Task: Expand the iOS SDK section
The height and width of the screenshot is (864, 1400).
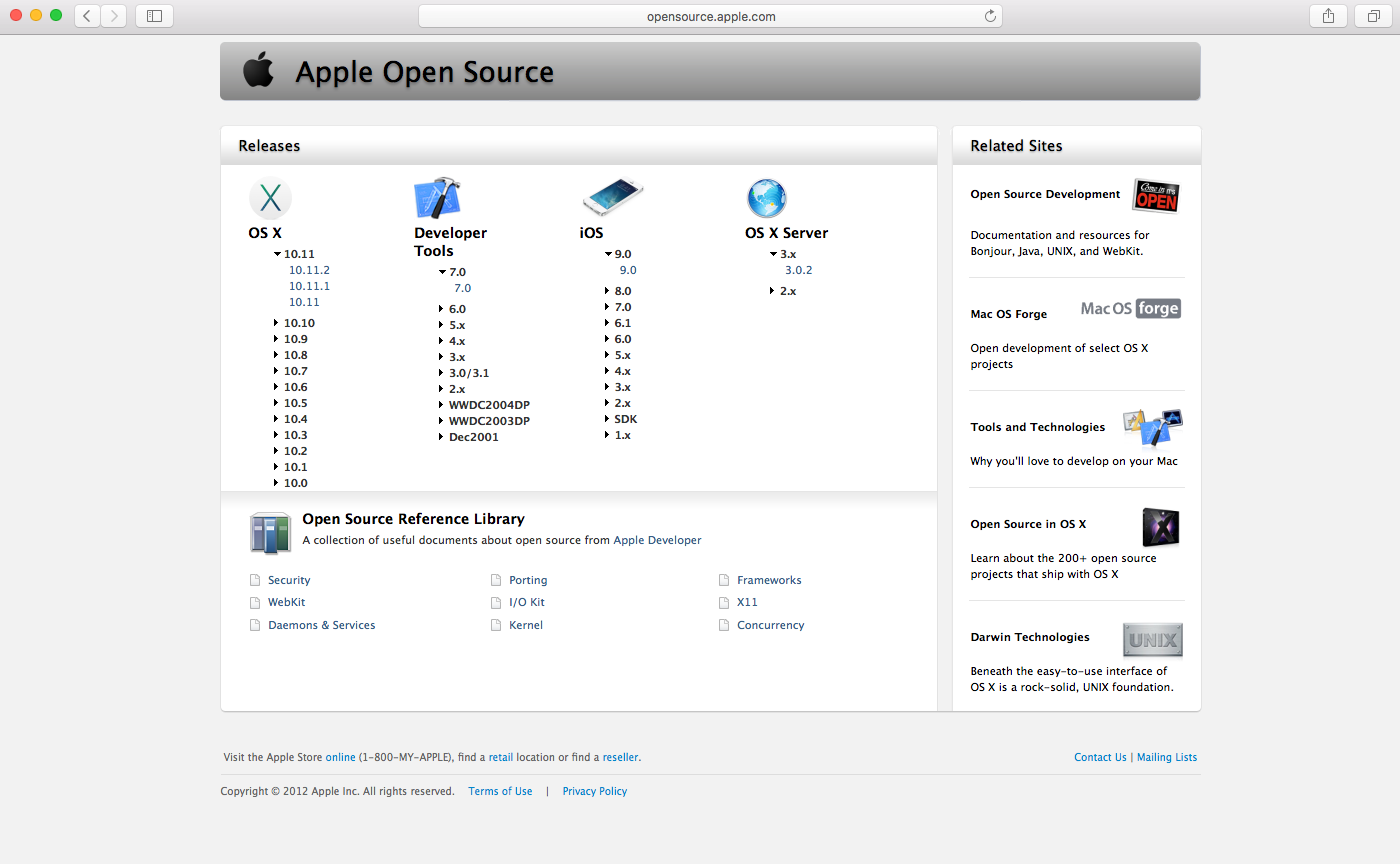Action: [607, 419]
